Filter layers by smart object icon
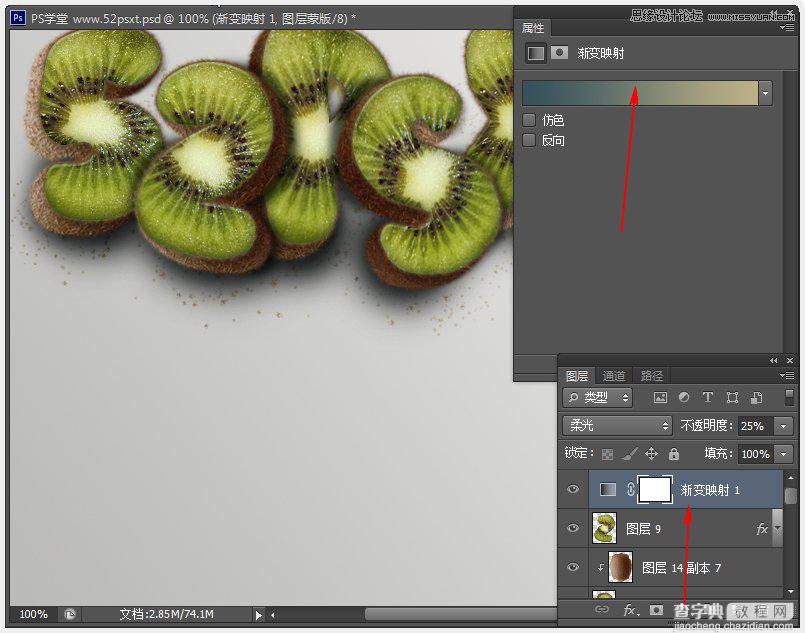The height and width of the screenshot is (633, 805). point(756,397)
